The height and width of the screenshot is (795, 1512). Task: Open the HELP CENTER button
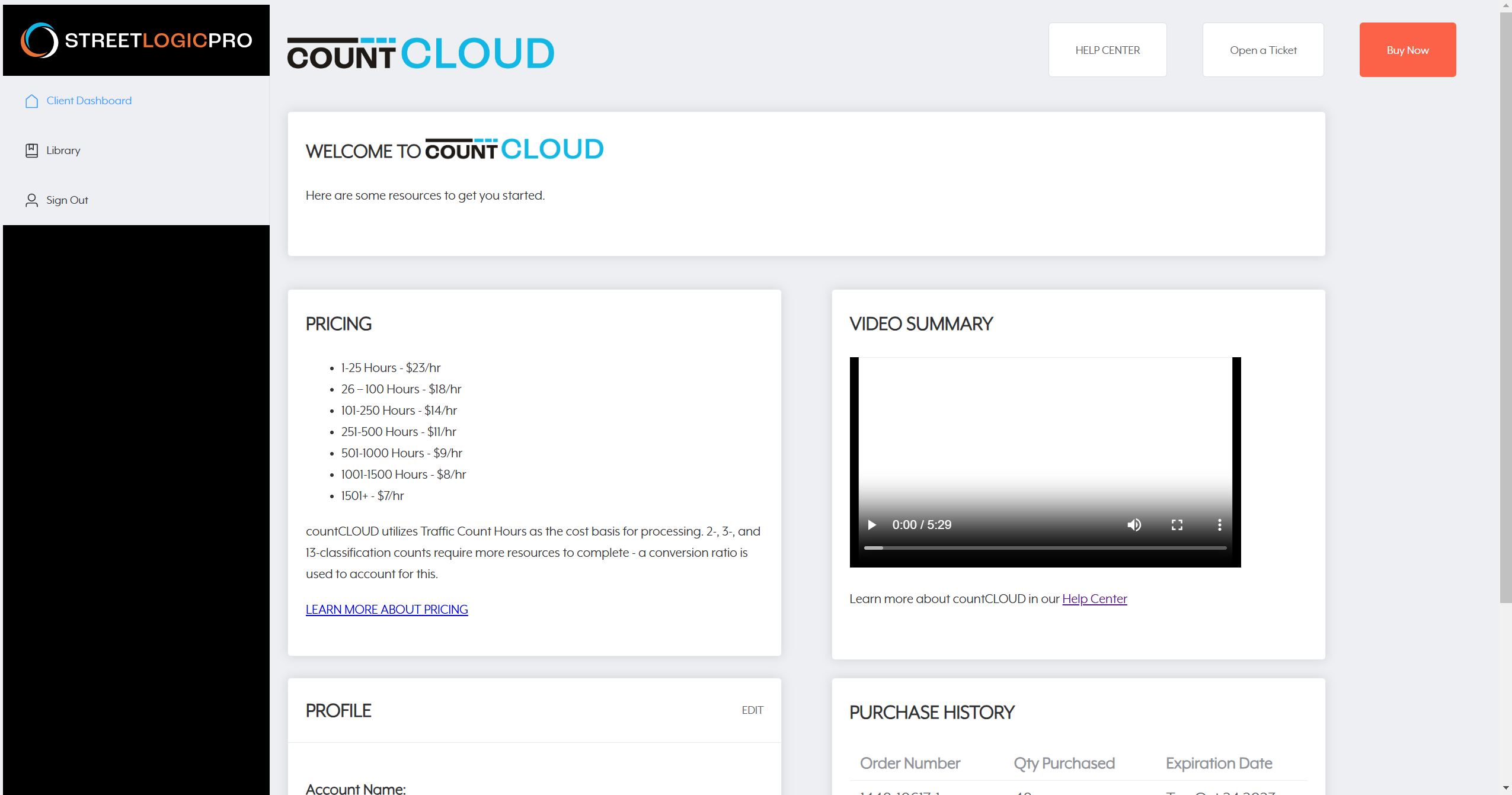(1107, 50)
